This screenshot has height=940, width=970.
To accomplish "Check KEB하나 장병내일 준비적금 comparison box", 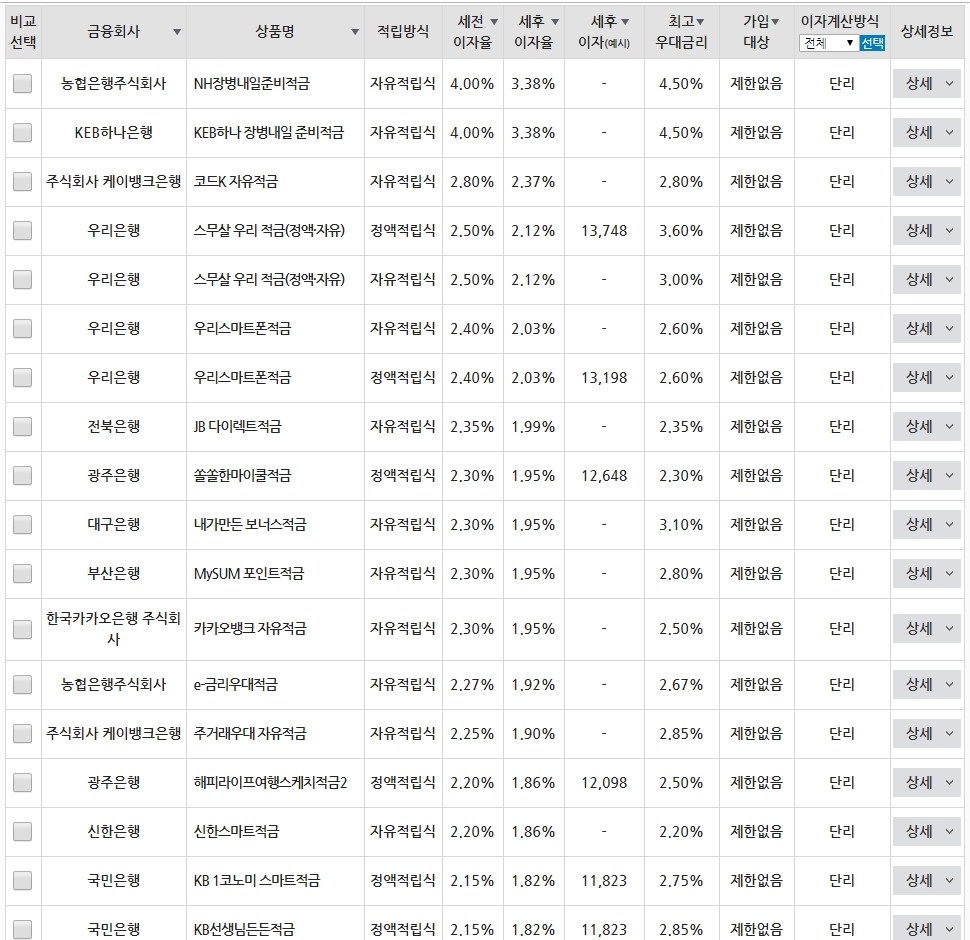I will [x=22, y=132].
